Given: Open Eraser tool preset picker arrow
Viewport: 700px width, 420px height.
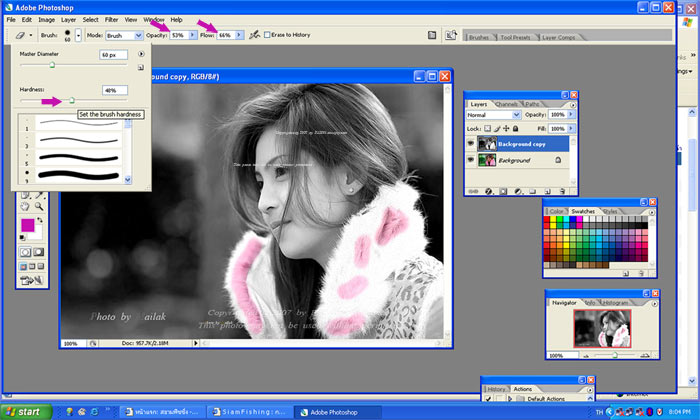Looking at the screenshot, I should 31,35.
